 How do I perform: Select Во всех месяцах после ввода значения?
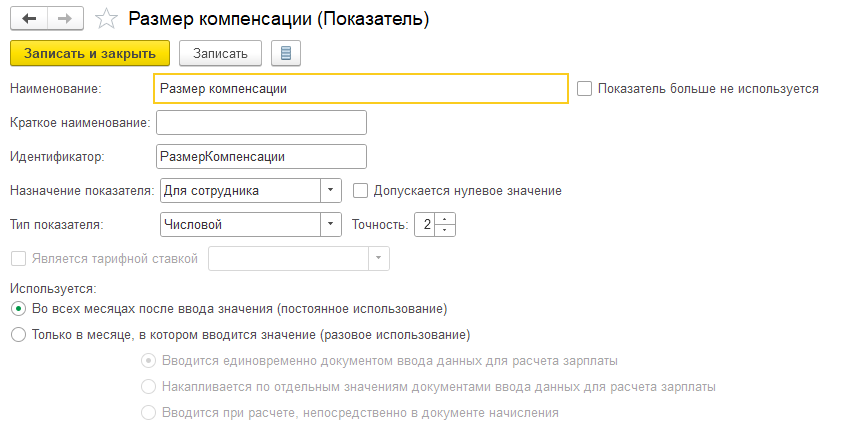click(19, 309)
